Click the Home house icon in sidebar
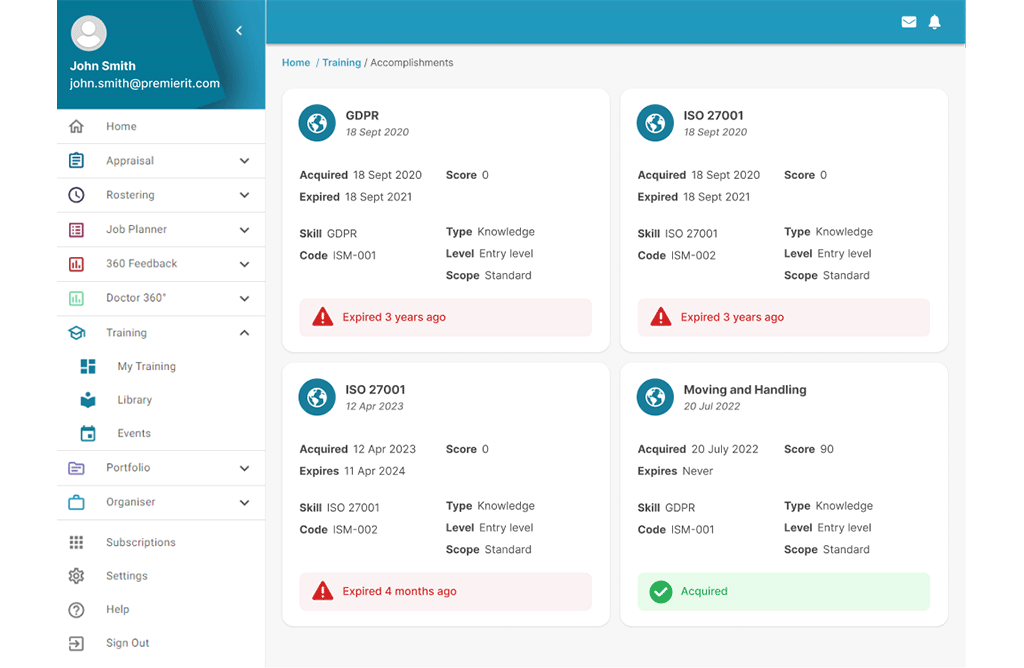Viewport: 1024px width, 668px height. (x=76, y=126)
